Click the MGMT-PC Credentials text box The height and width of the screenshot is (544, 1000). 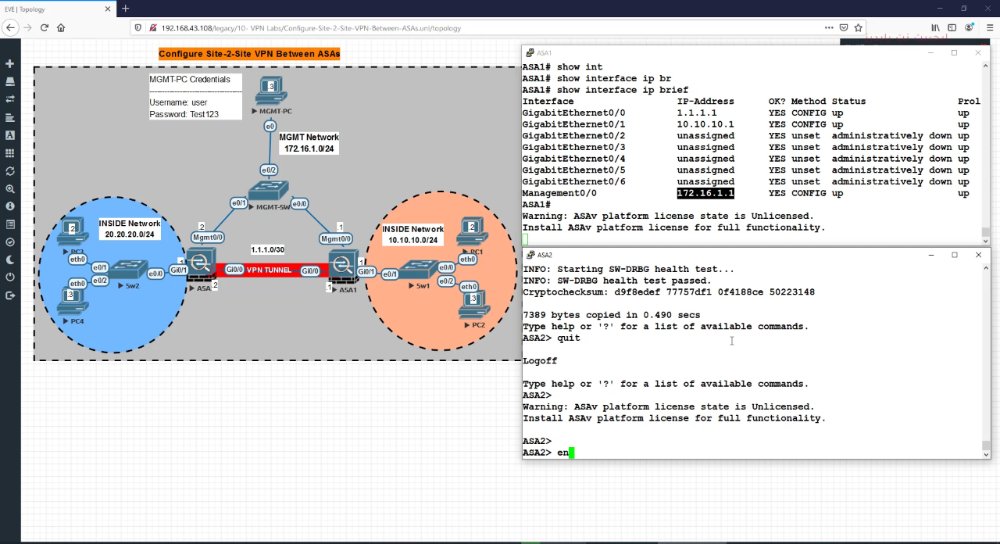tap(195, 96)
